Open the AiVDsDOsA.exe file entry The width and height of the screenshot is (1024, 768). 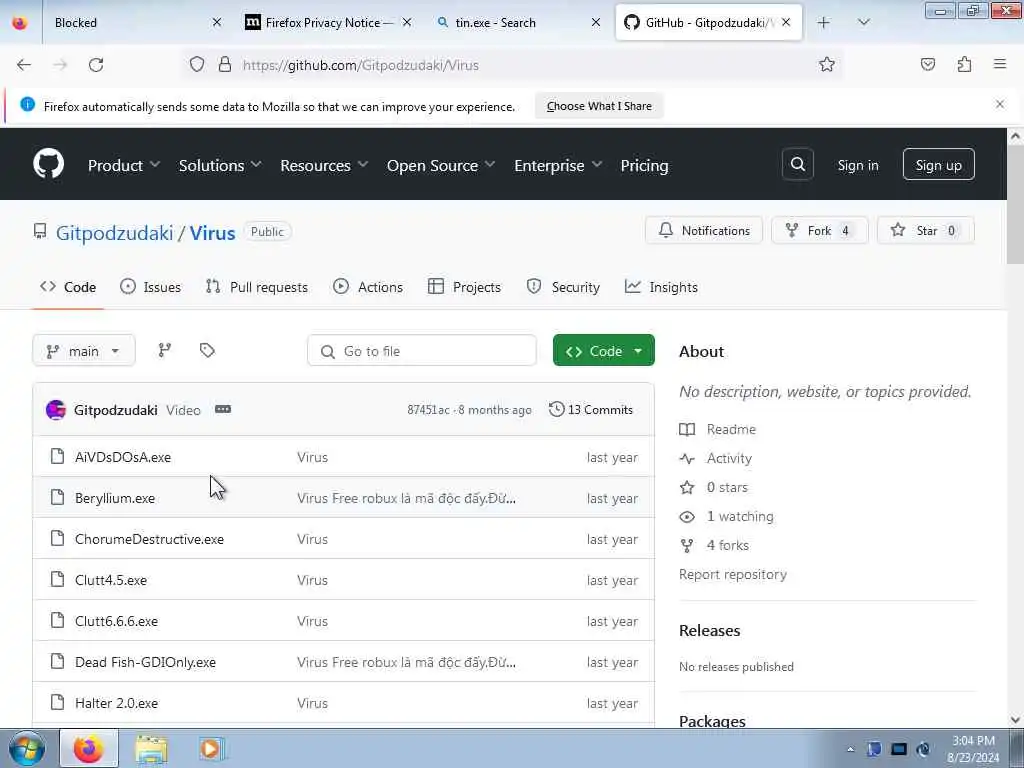[123, 457]
